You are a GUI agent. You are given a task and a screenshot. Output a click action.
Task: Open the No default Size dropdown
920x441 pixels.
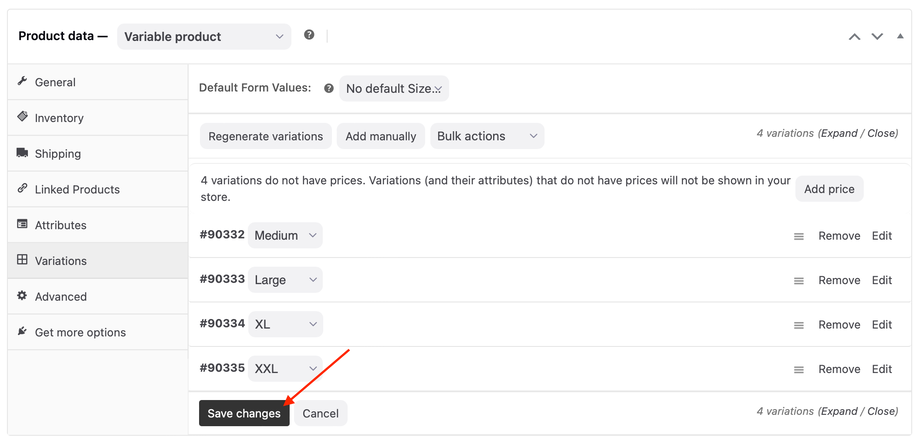tap(394, 88)
